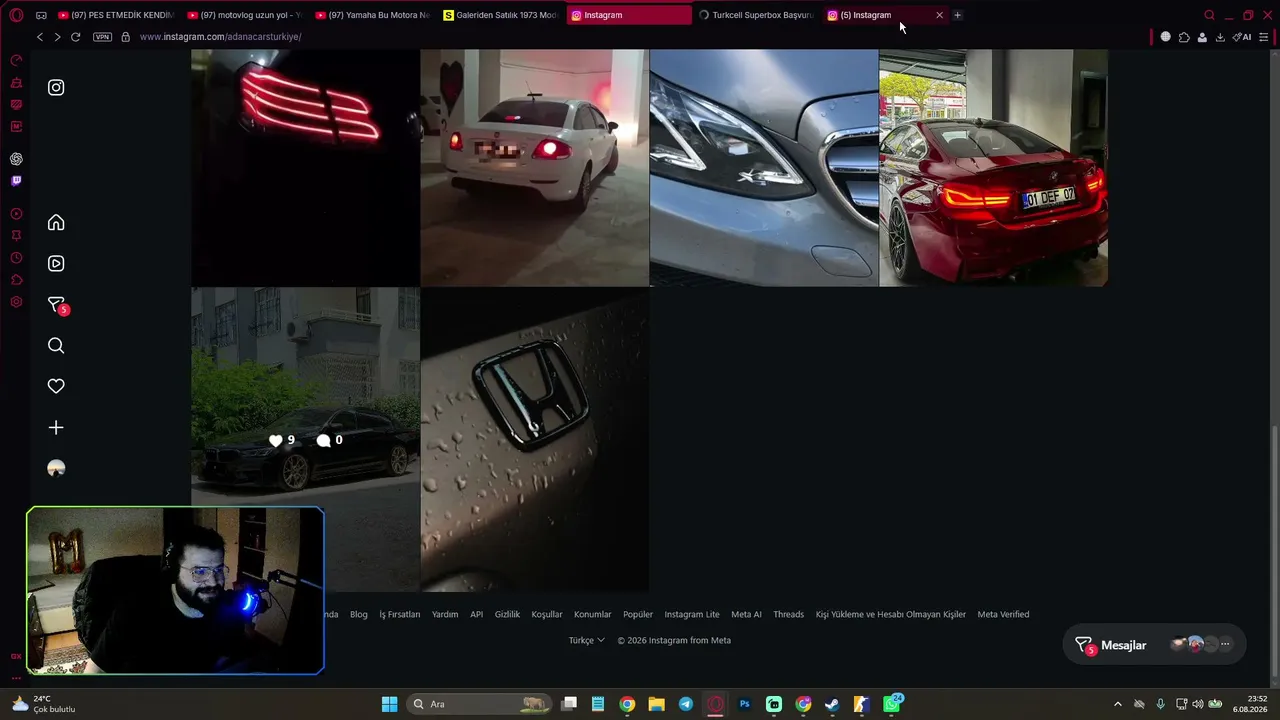
Task: Click the taskbar Ara search box
Action: click(480, 704)
